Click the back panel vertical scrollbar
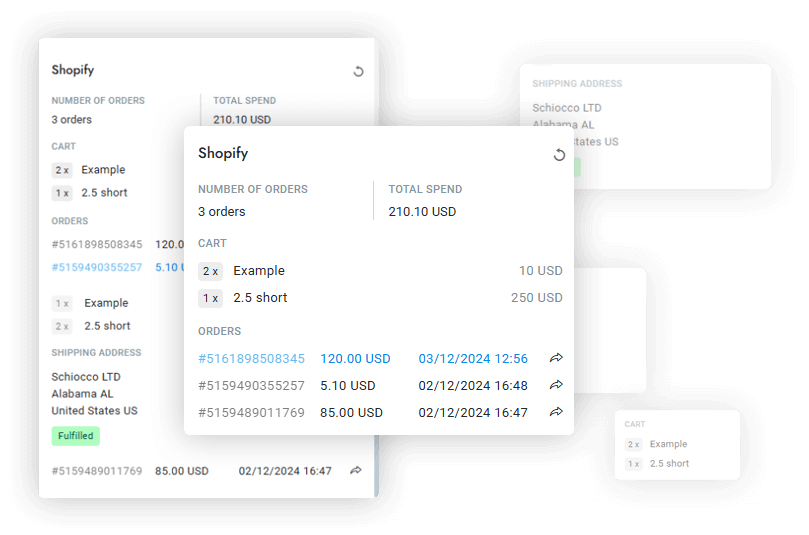The height and width of the screenshot is (535, 809). point(377,465)
